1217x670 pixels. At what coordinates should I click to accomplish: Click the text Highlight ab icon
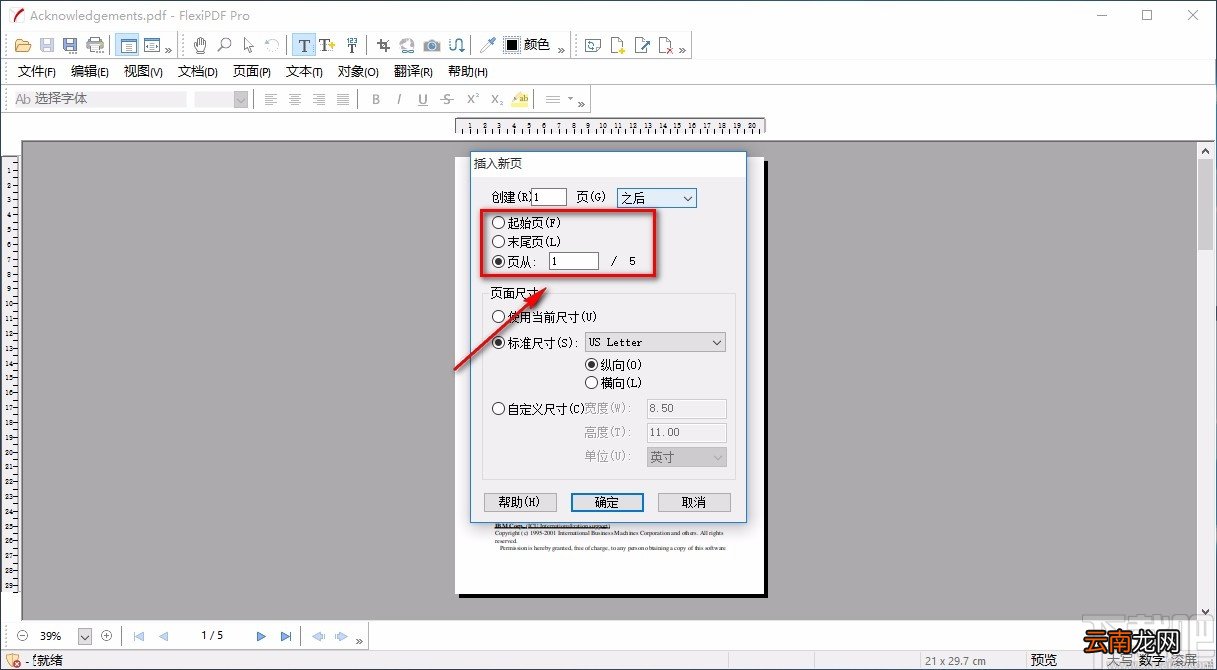520,99
